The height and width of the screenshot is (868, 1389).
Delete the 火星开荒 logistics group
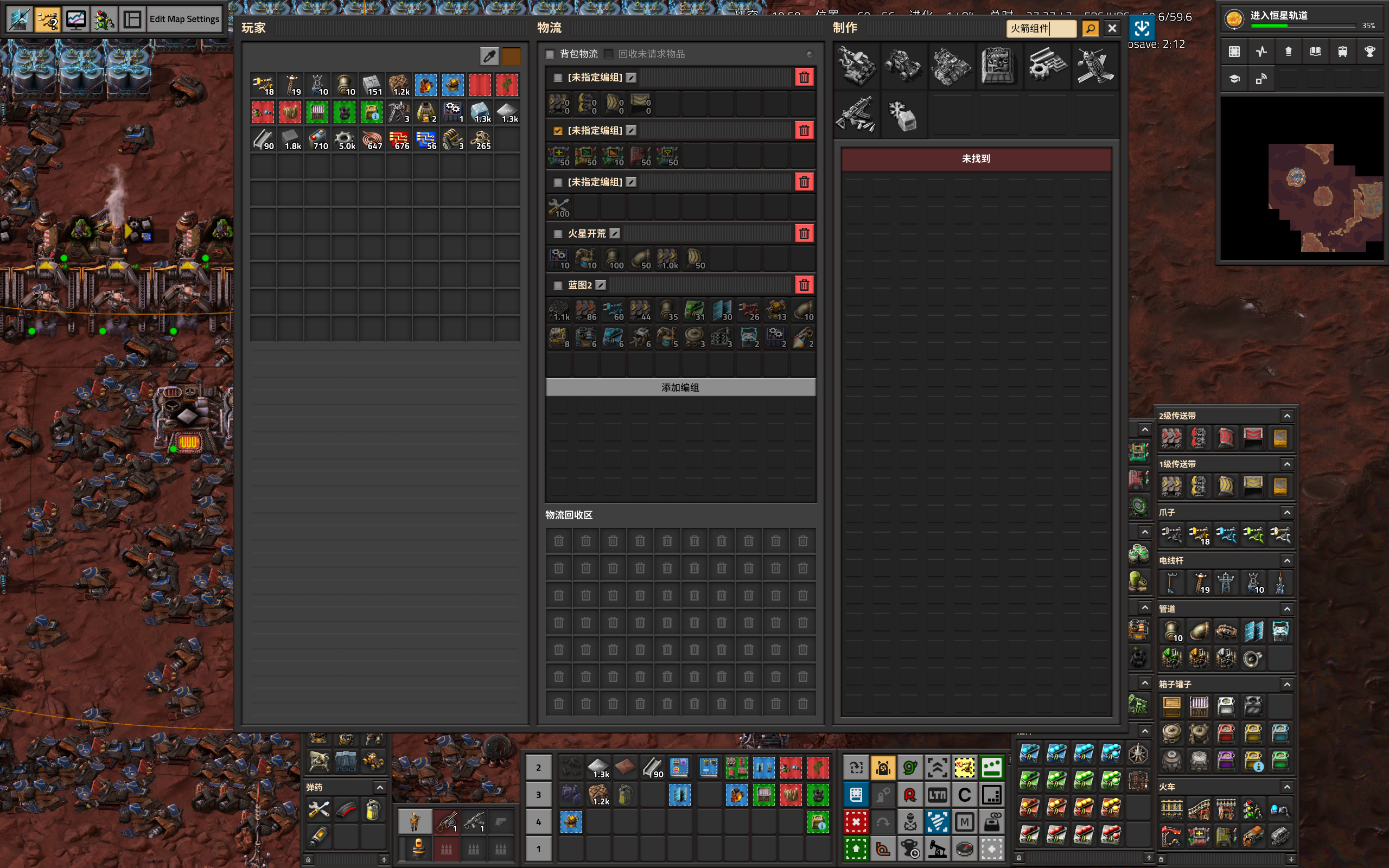point(804,234)
